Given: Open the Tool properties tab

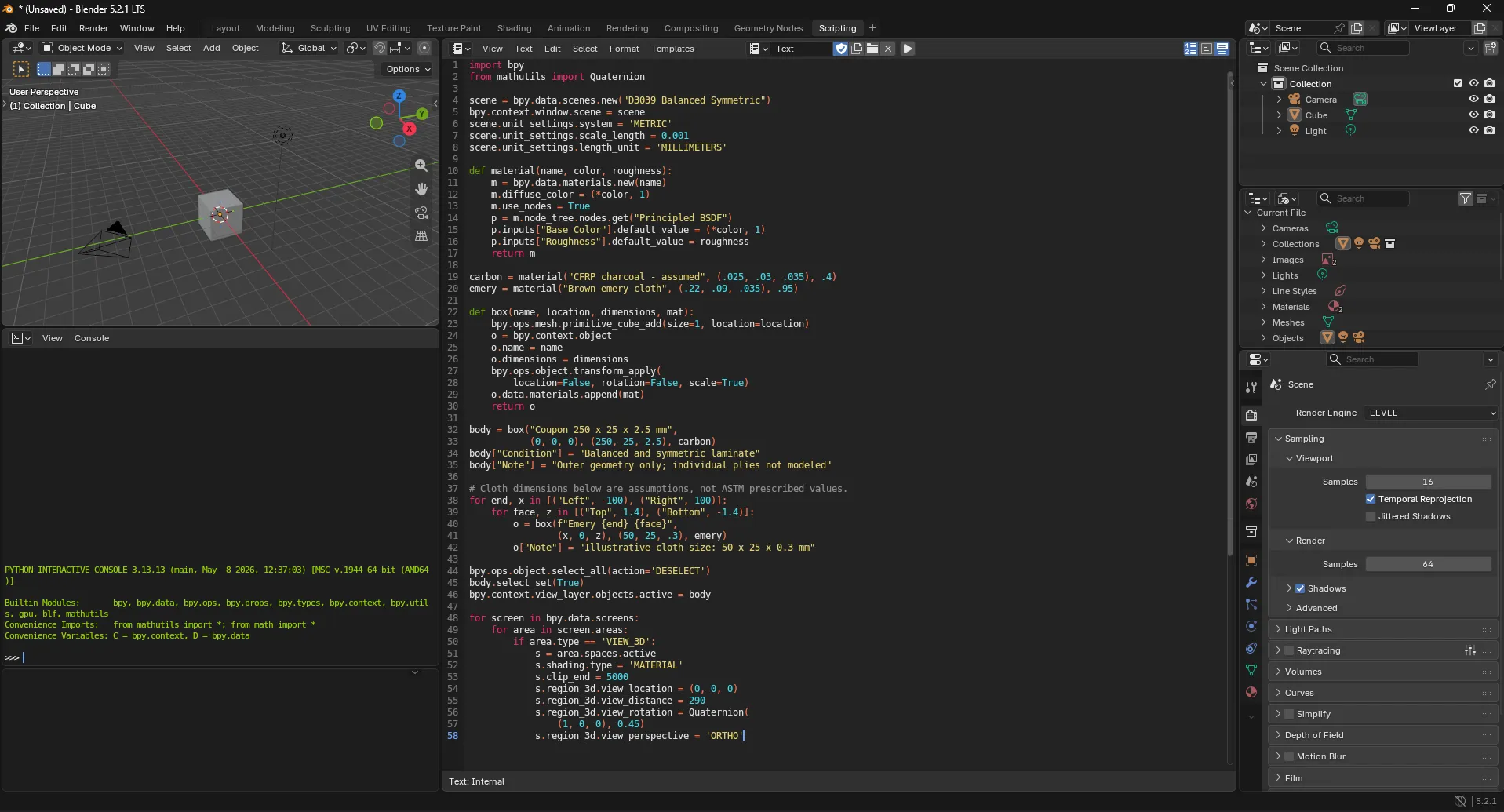Looking at the screenshot, I should point(1251,388).
